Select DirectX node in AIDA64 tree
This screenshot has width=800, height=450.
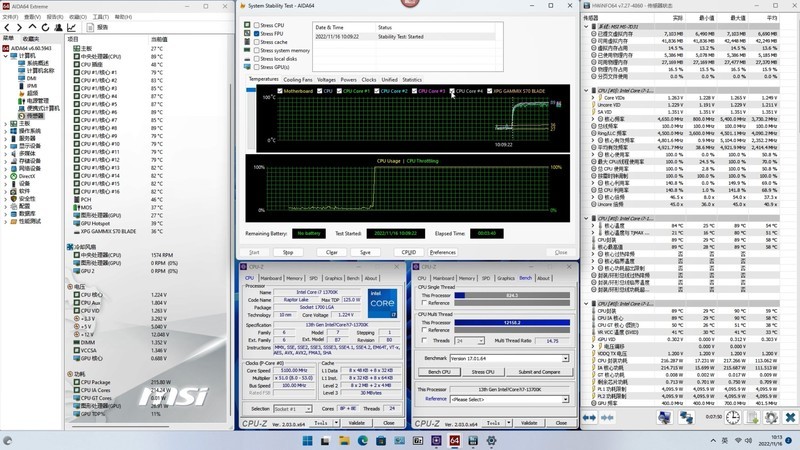pyautogui.click(x=27, y=176)
